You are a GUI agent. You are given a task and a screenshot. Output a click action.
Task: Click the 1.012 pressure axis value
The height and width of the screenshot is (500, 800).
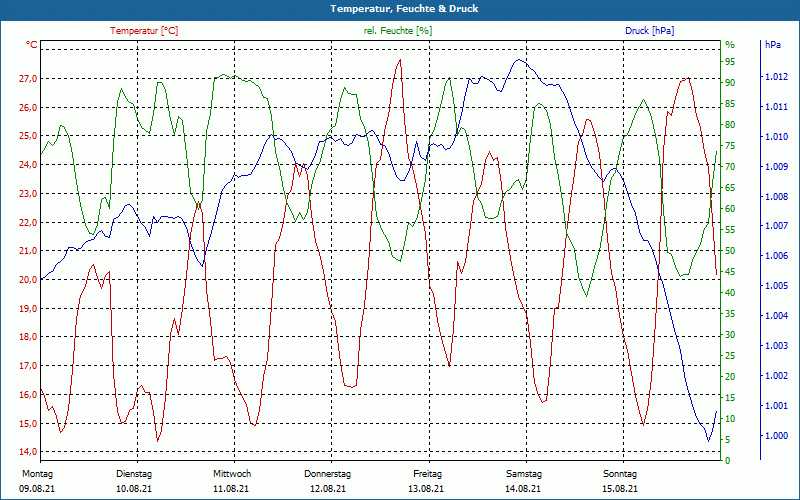tap(776, 77)
